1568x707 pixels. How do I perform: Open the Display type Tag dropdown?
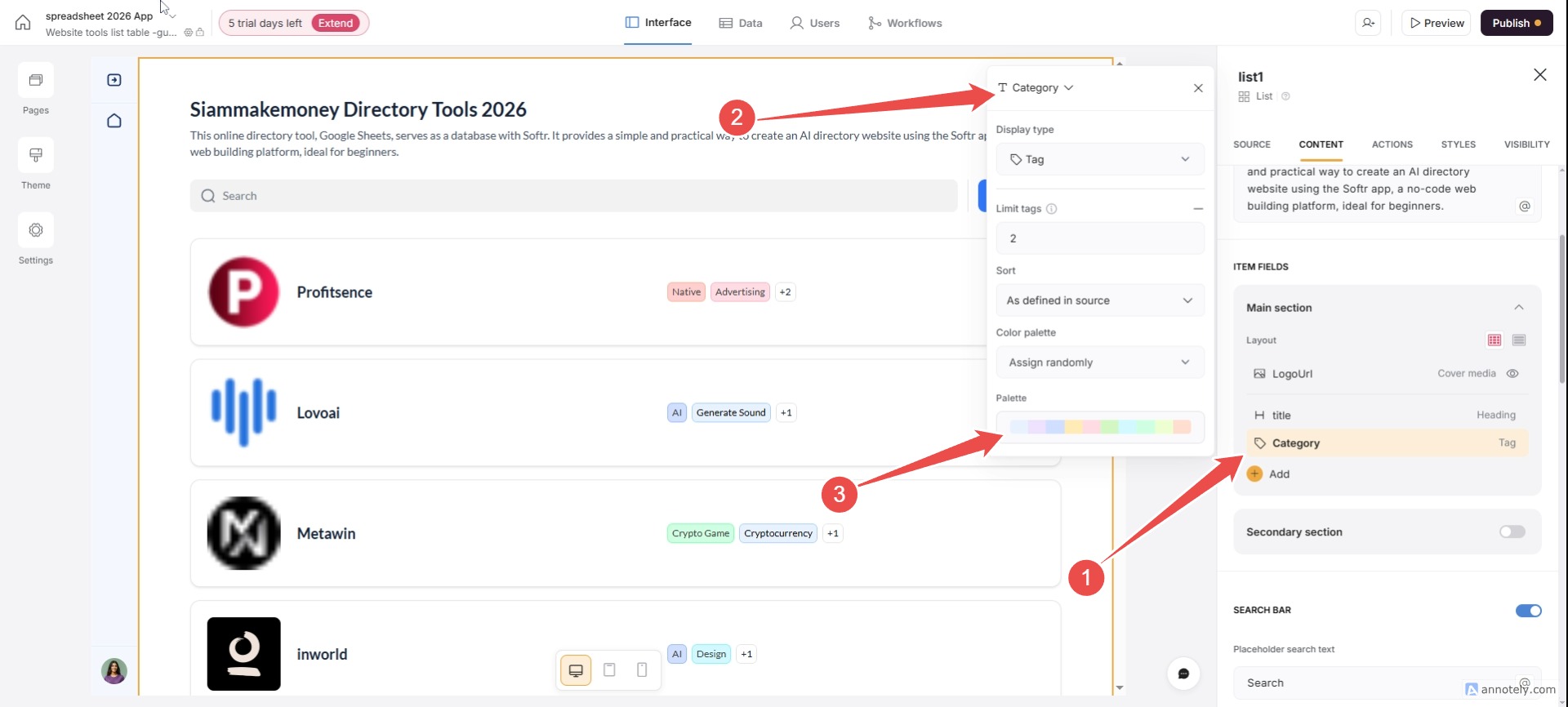[x=1099, y=159]
